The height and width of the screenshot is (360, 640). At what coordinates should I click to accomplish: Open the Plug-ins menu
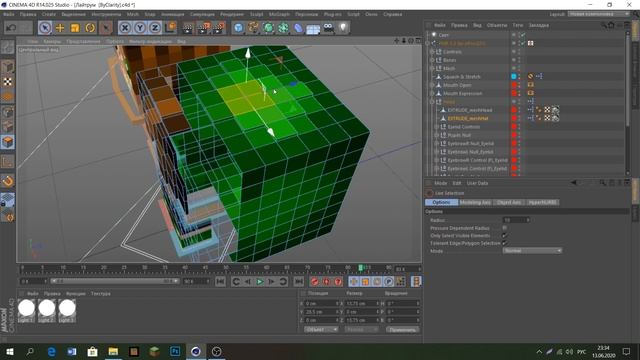click(x=333, y=14)
